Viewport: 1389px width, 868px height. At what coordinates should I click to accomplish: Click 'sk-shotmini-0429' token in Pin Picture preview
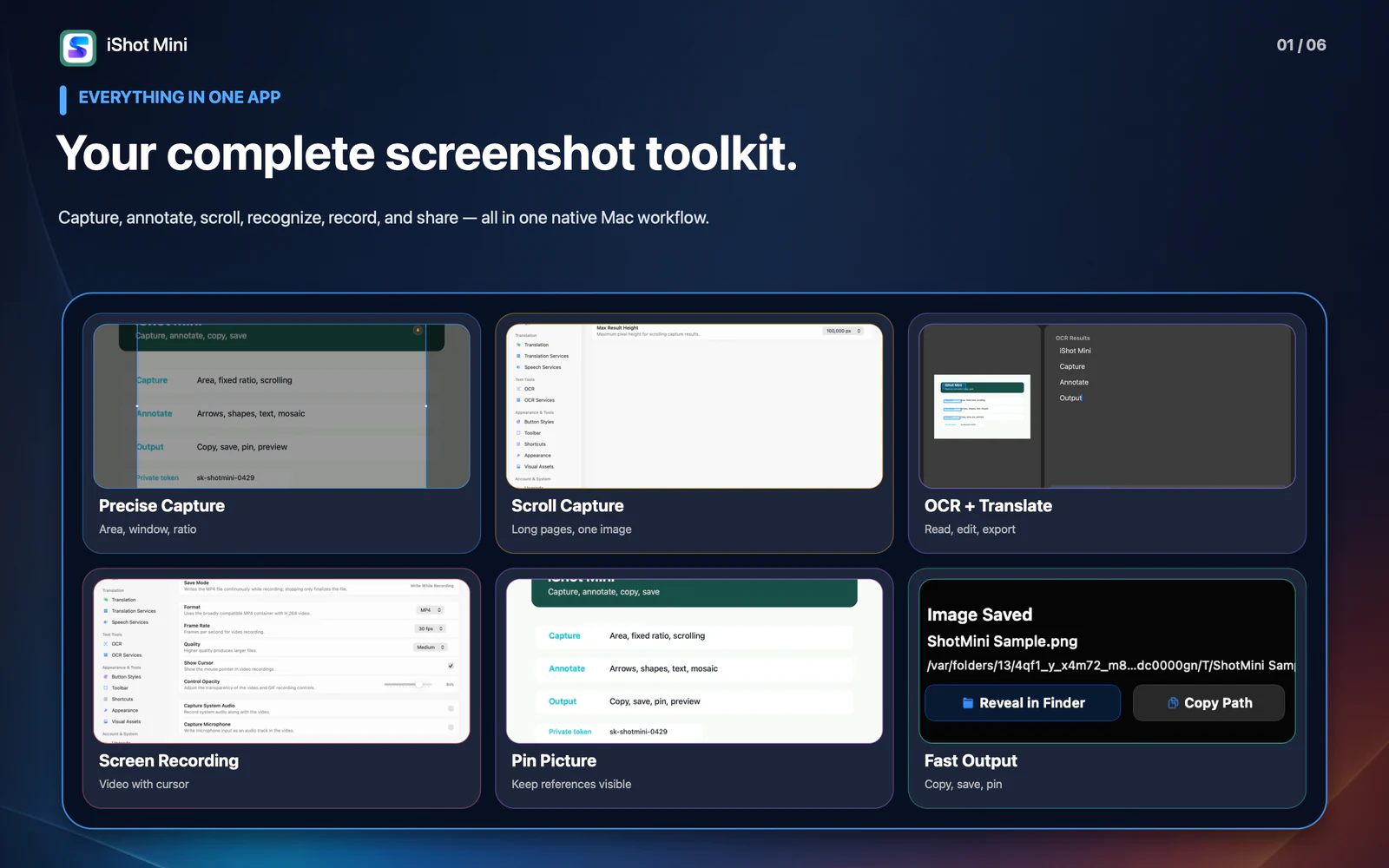tap(638, 732)
